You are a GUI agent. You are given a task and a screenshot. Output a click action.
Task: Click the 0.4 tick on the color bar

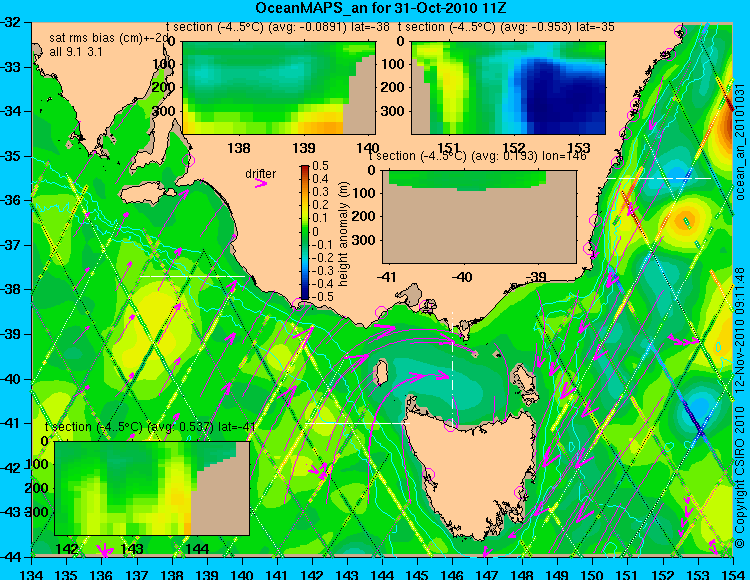coord(320,179)
